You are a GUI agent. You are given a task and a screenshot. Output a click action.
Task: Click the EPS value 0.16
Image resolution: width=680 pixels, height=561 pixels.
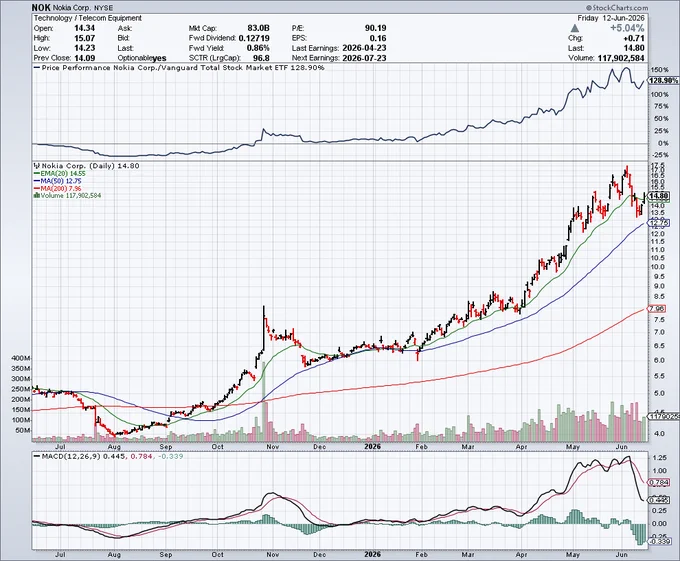pos(378,38)
